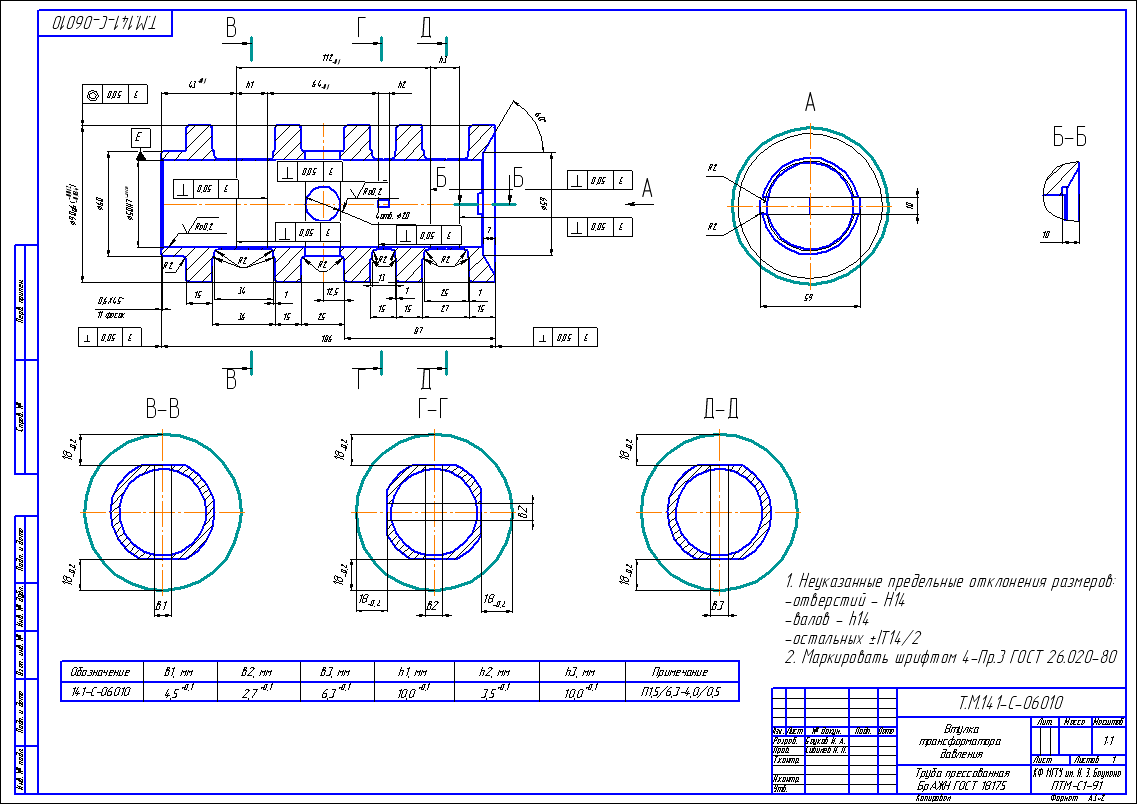Click "Формат" below the title block

pyautogui.click(x=1064, y=798)
